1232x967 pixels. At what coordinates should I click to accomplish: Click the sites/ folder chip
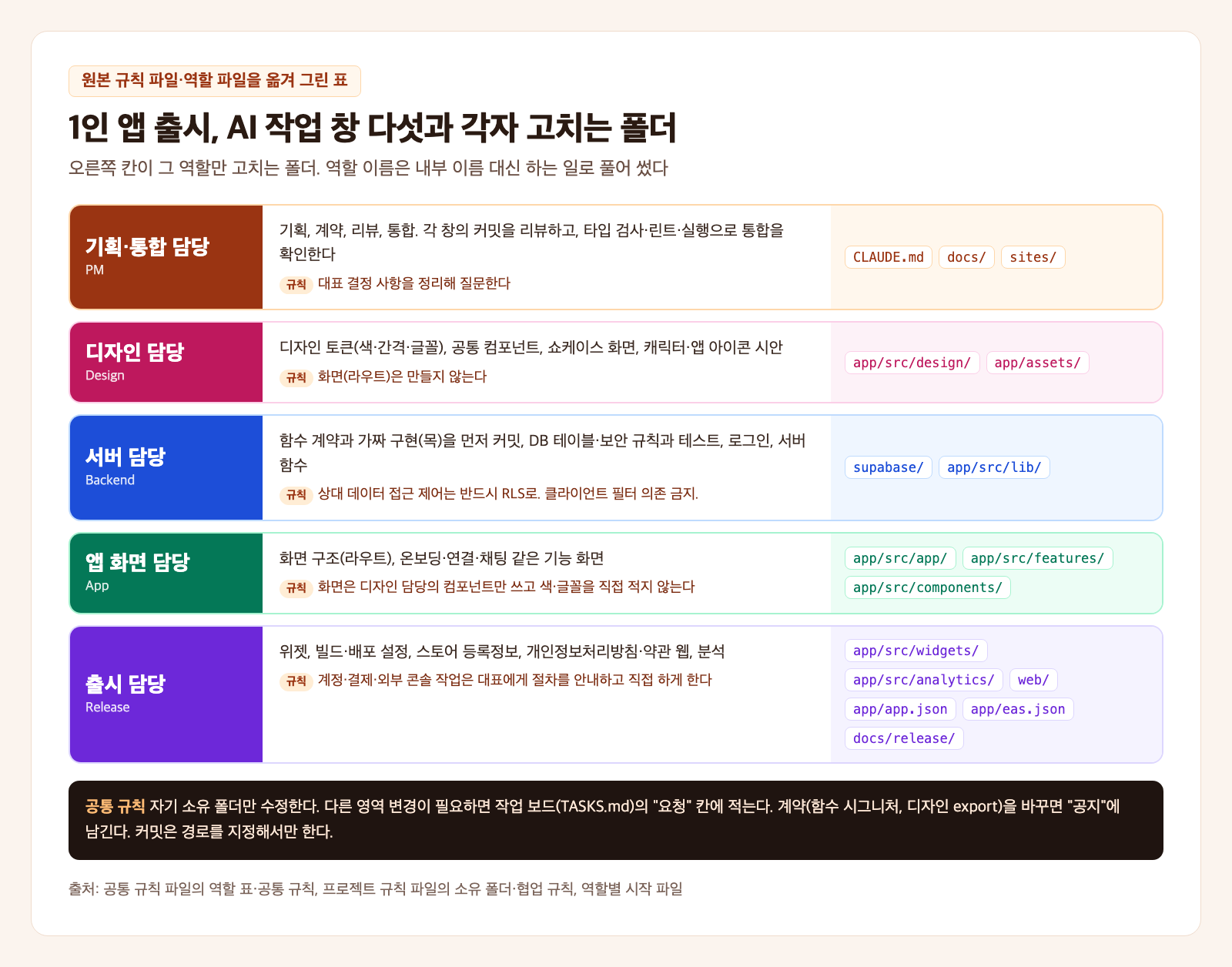1033,257
